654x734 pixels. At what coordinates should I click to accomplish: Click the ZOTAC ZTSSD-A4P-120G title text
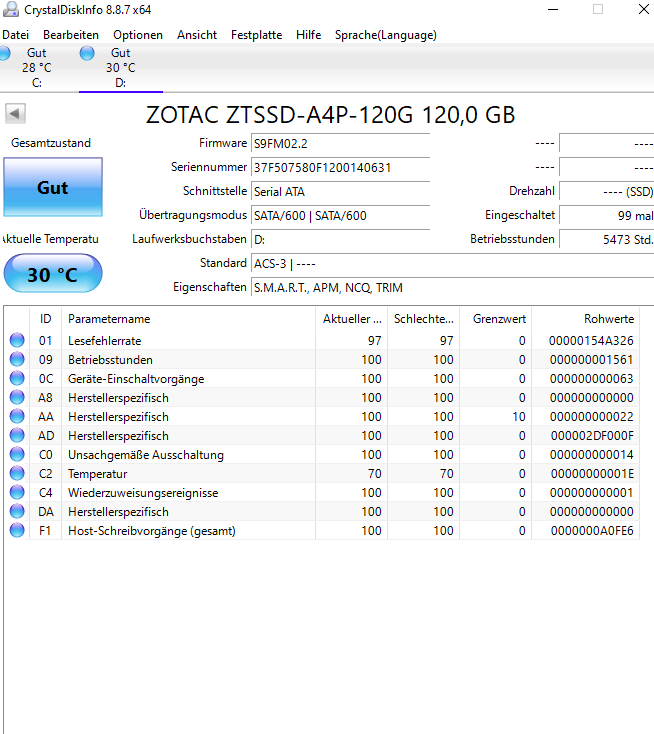[x=331, y=115]
